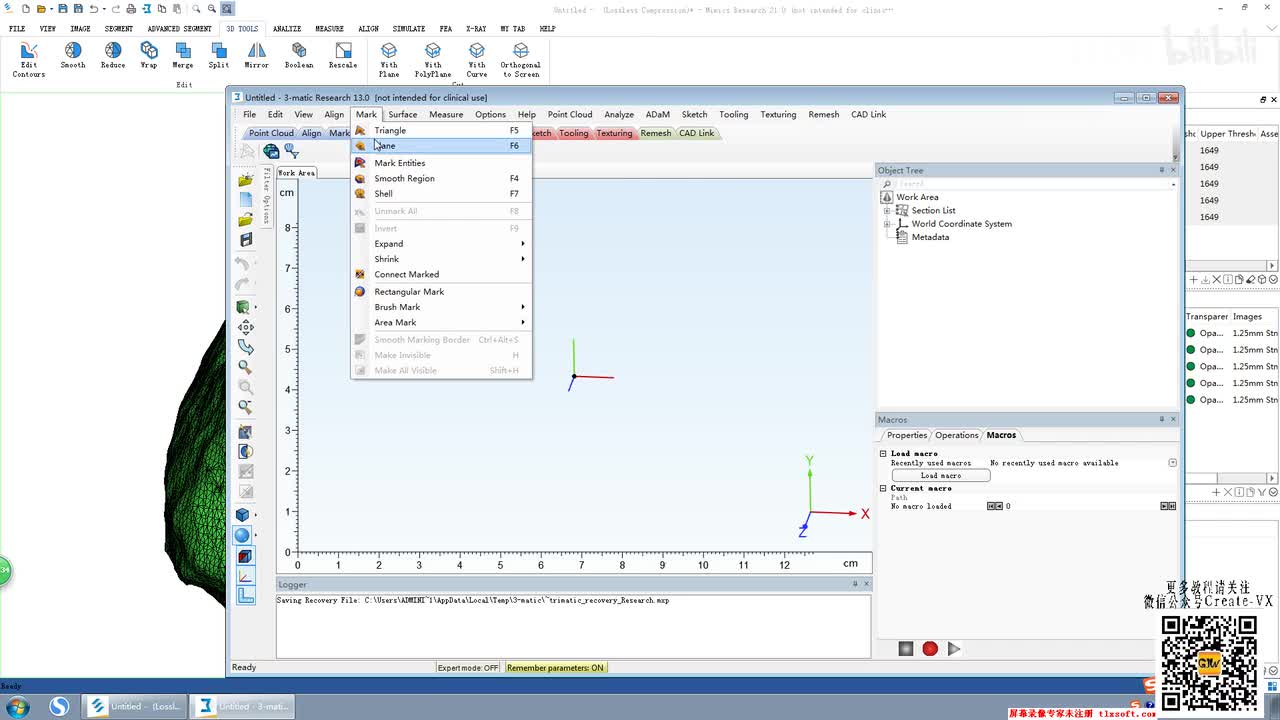
Task: Click the Smooth tool in Mimics ribbon
Action: 73,56
